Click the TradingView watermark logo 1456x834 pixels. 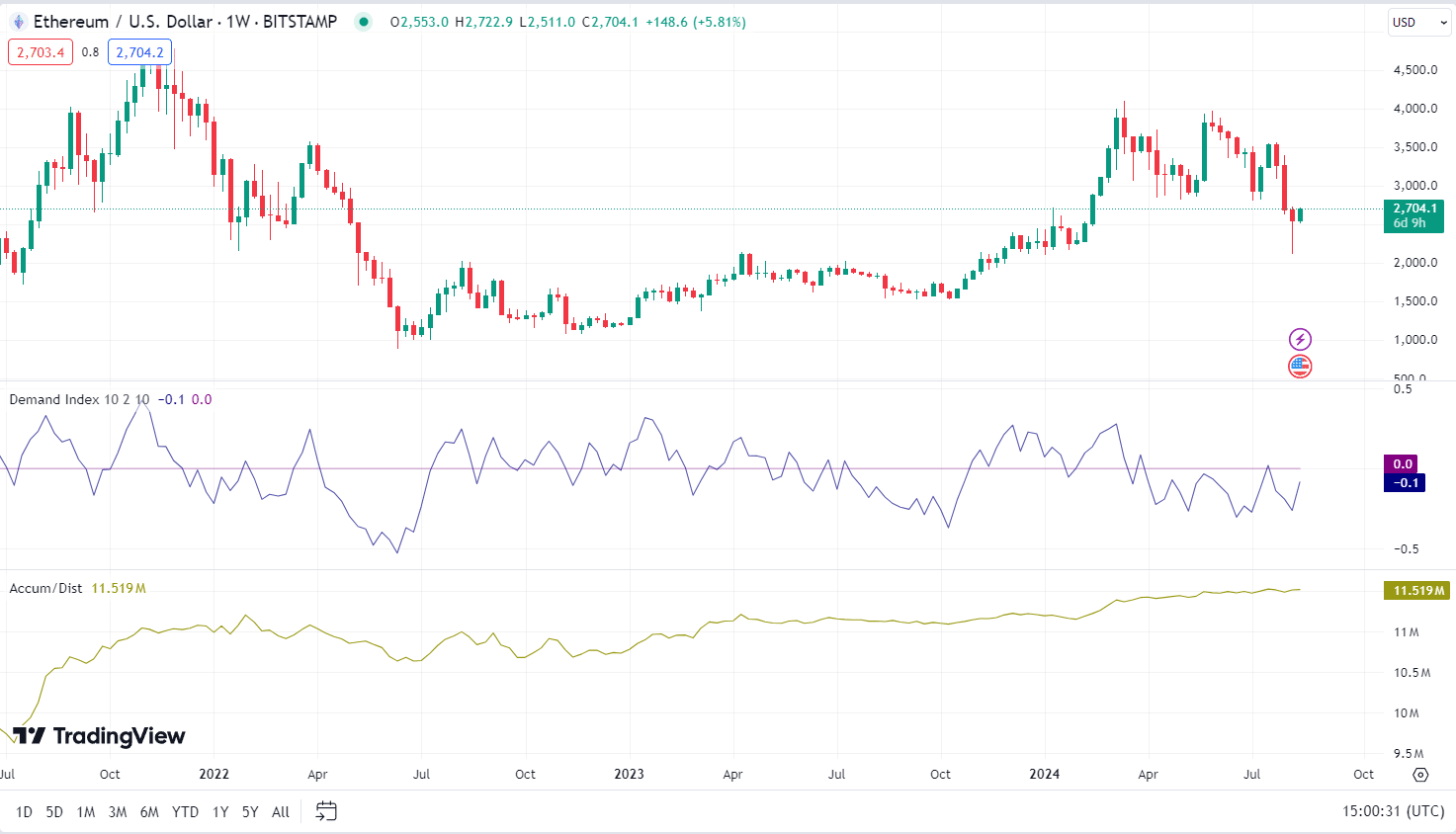click(94, 735)
